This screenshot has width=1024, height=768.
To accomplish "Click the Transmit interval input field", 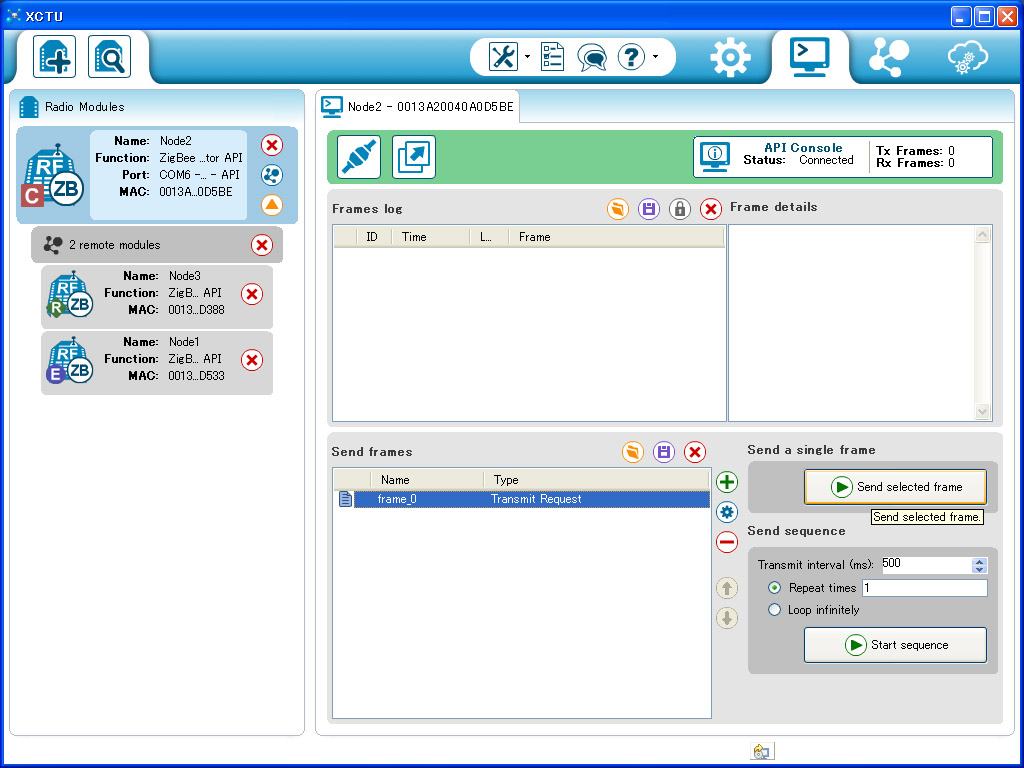I will coord(926,564).
